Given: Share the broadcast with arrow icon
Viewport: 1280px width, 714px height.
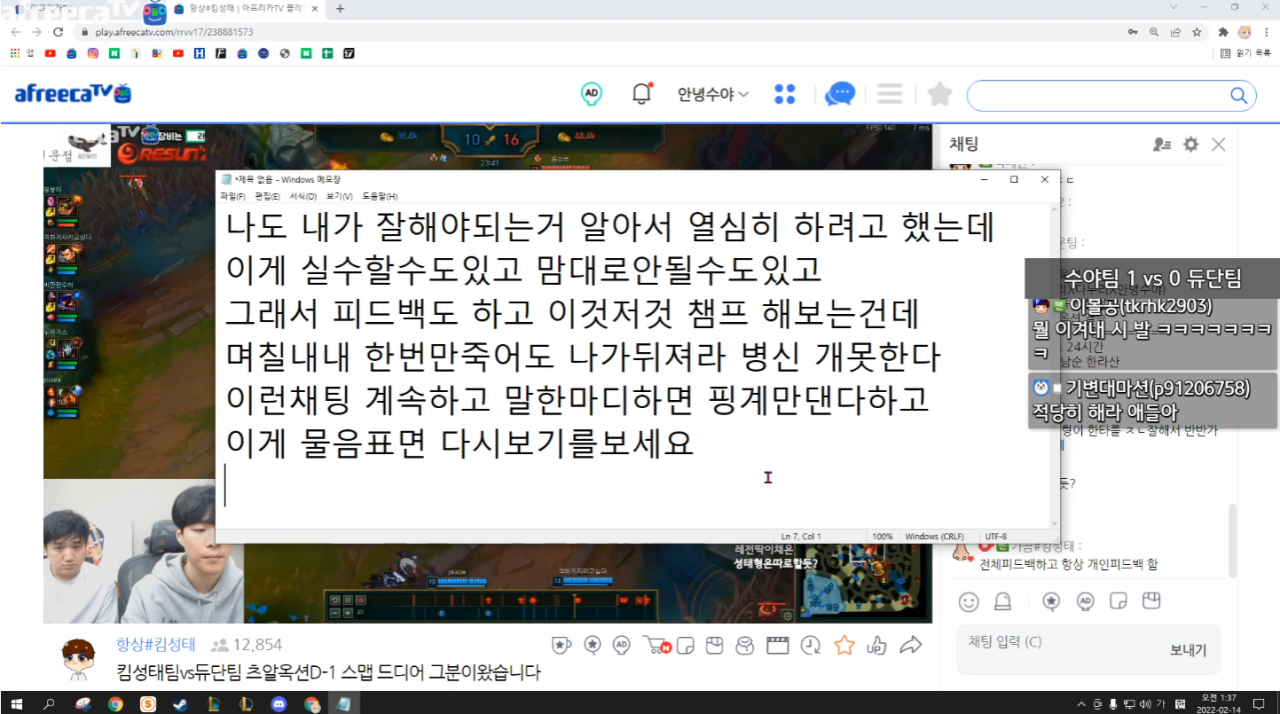Looking at the screenshot, I should pyautogui.click(x=910, y=645).
